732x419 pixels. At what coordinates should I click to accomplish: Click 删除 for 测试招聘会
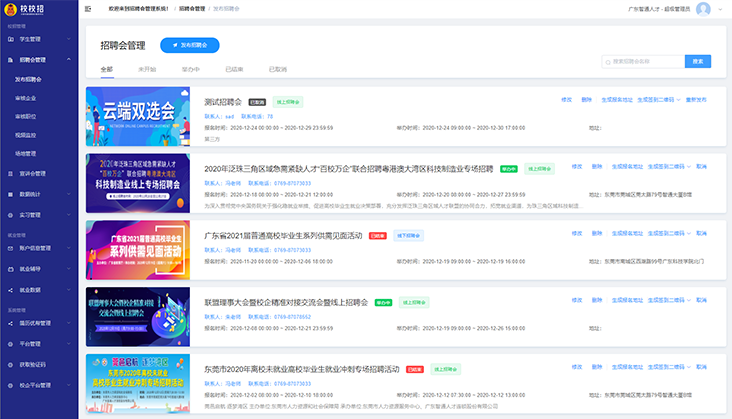click(586, 100)
